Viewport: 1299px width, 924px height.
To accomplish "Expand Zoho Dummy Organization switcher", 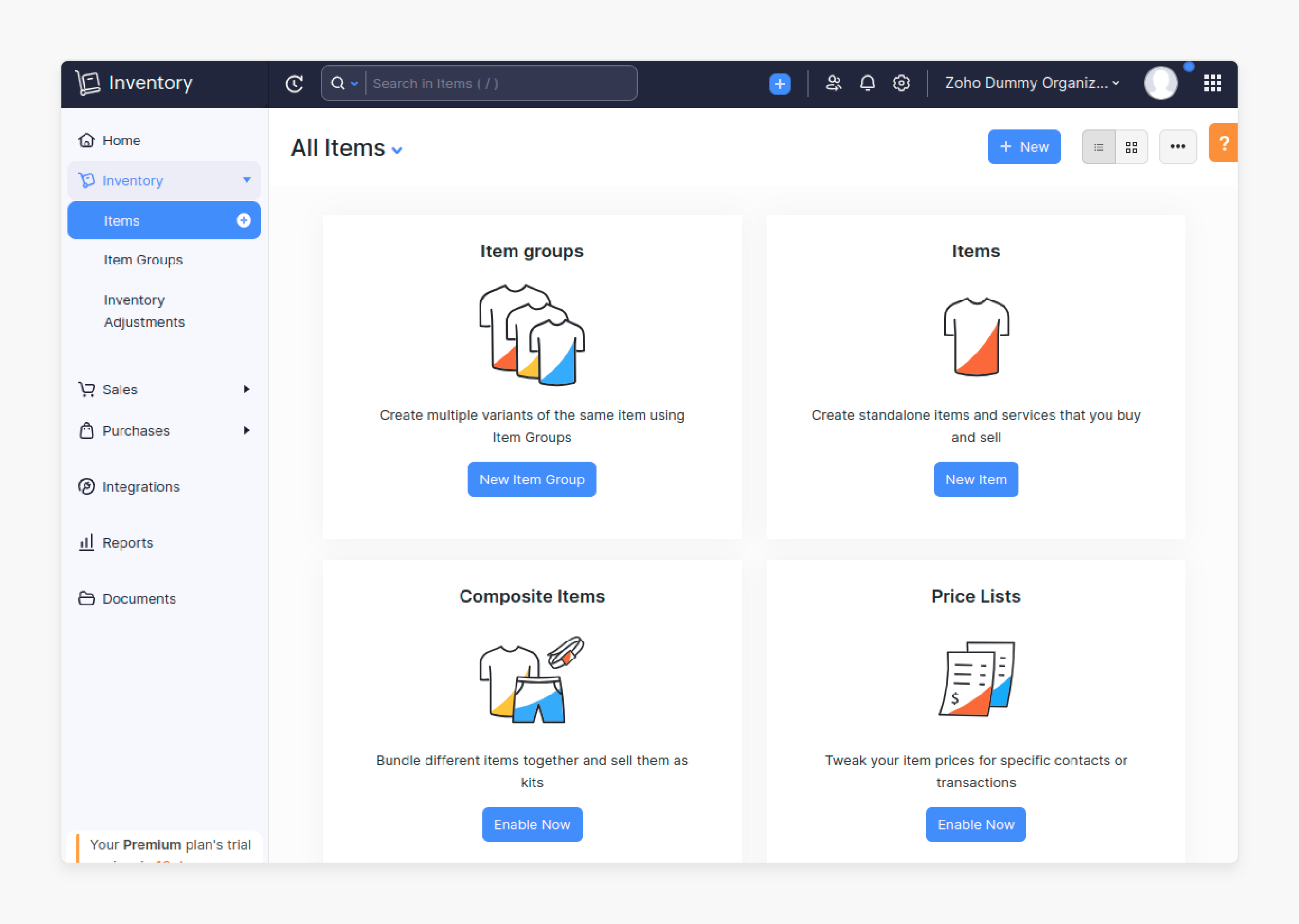I will pos(1032,83).
